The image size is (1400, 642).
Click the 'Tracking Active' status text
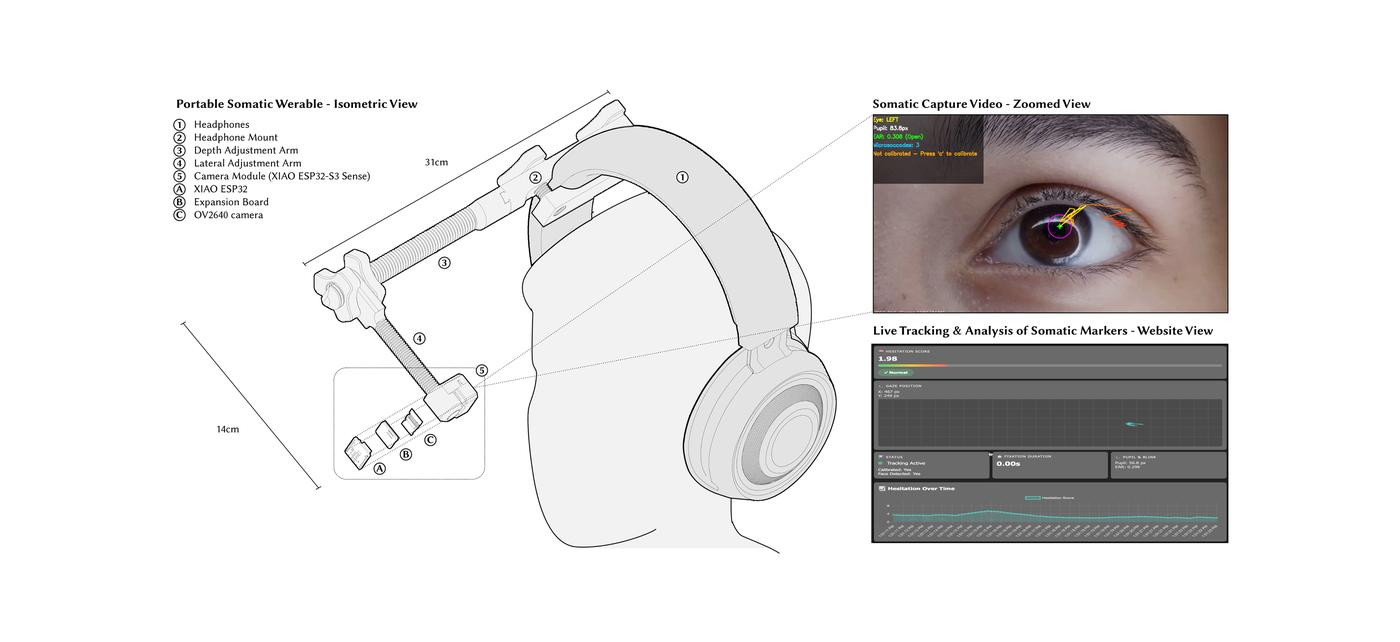pyautogui.click(x=906, y=463)
